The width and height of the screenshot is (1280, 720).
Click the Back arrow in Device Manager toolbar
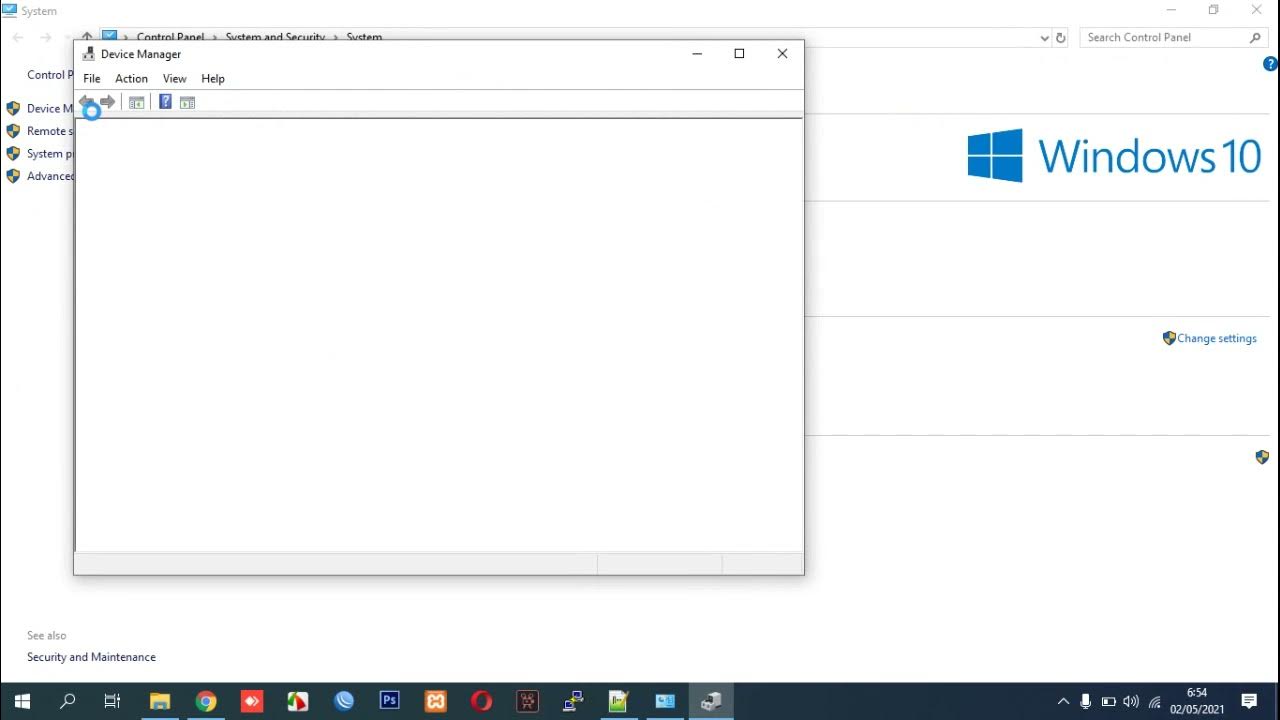[x=87, y=102]
